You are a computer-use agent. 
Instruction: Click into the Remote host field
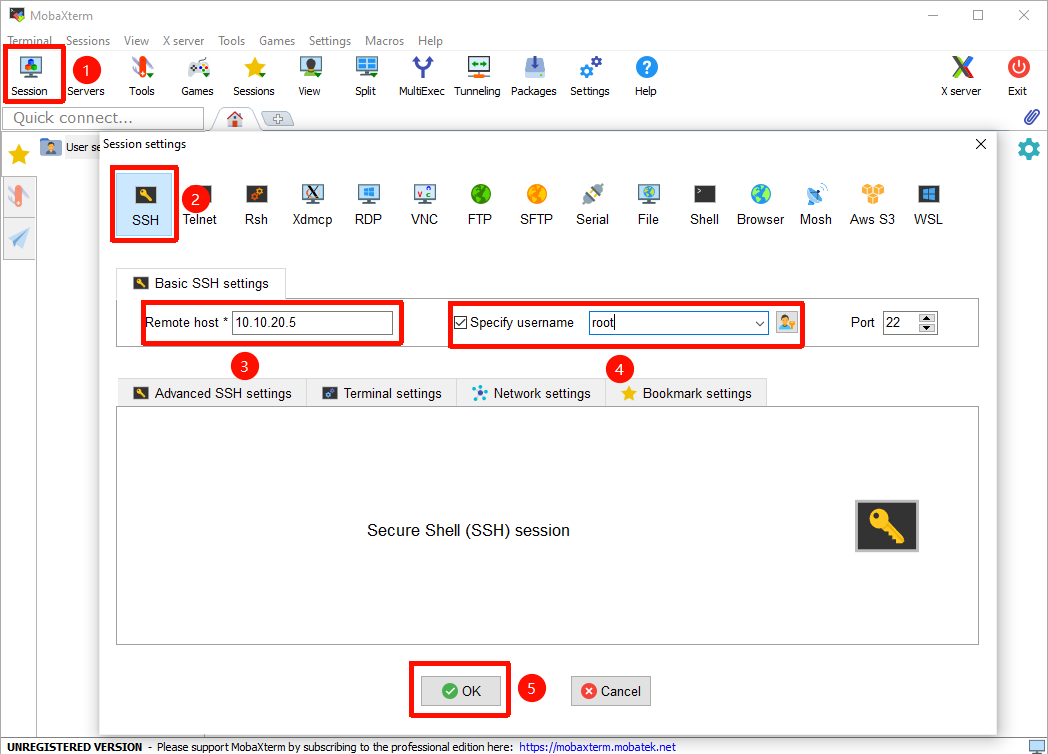[x=312, y=322]
